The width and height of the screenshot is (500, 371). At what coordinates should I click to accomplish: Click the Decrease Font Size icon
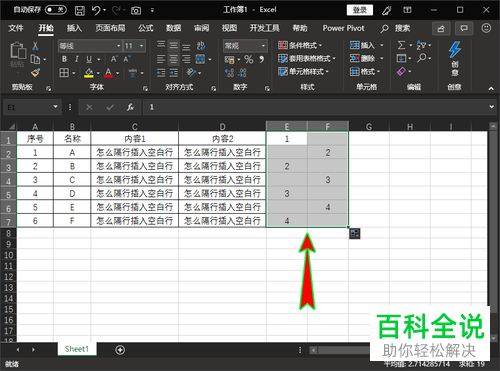click(127, 59)
